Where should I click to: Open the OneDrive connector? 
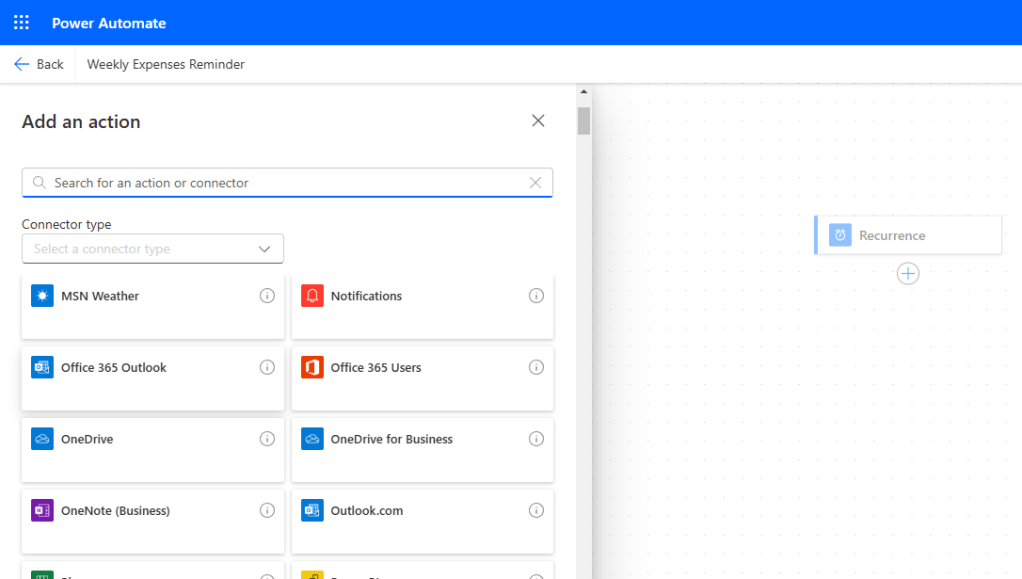(87, 439)
